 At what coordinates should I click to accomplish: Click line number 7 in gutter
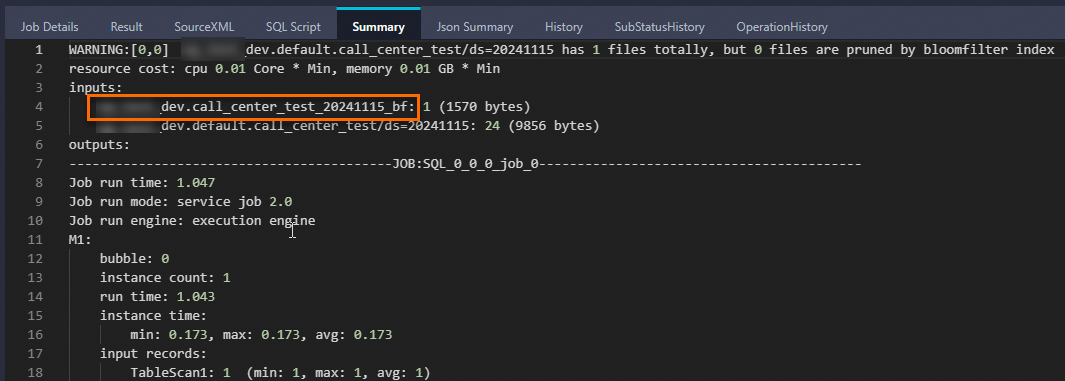tap(39, 164)
